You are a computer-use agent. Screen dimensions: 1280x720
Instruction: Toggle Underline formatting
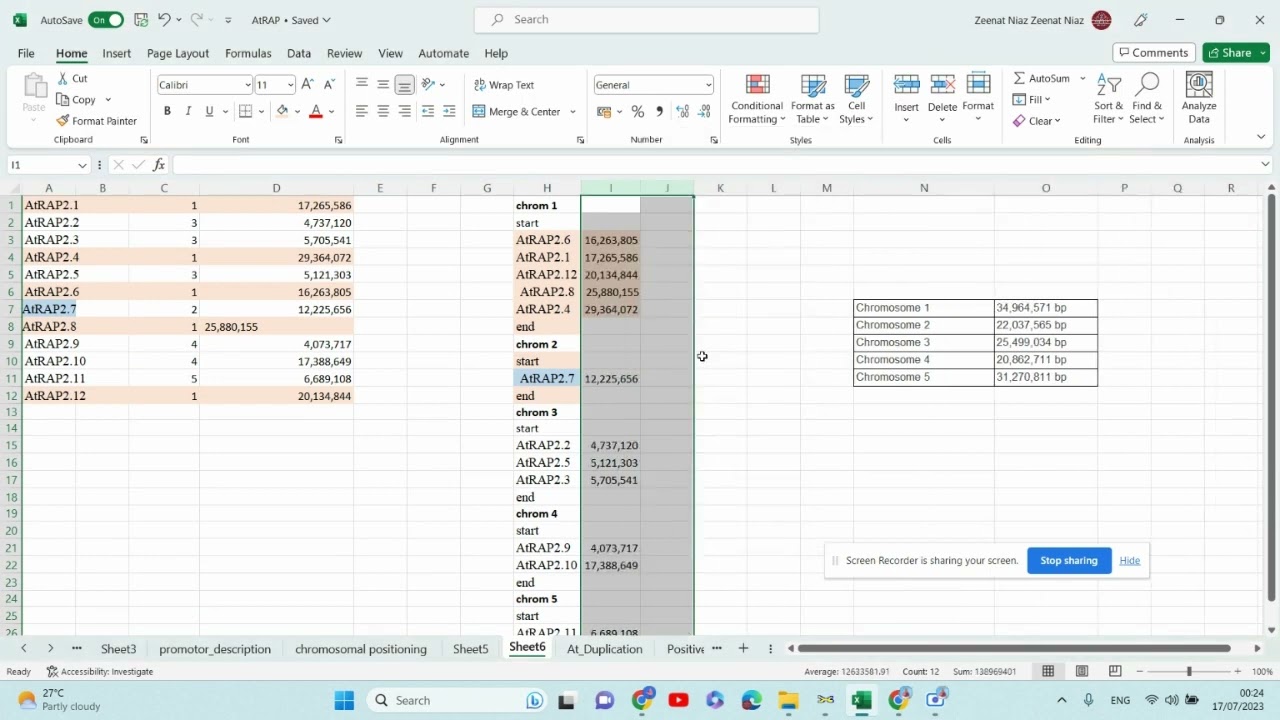click(209, 111)
